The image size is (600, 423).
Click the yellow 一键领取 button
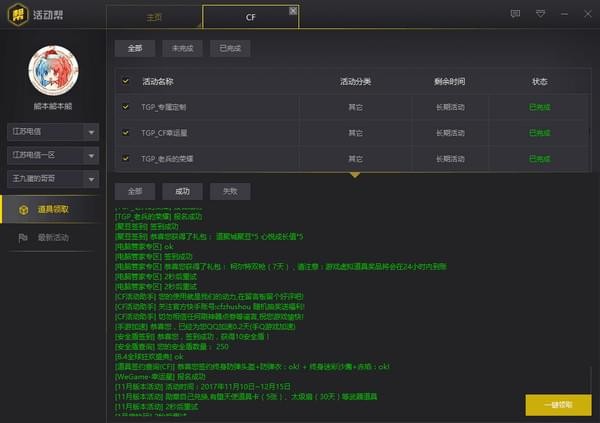pos(558,405)
